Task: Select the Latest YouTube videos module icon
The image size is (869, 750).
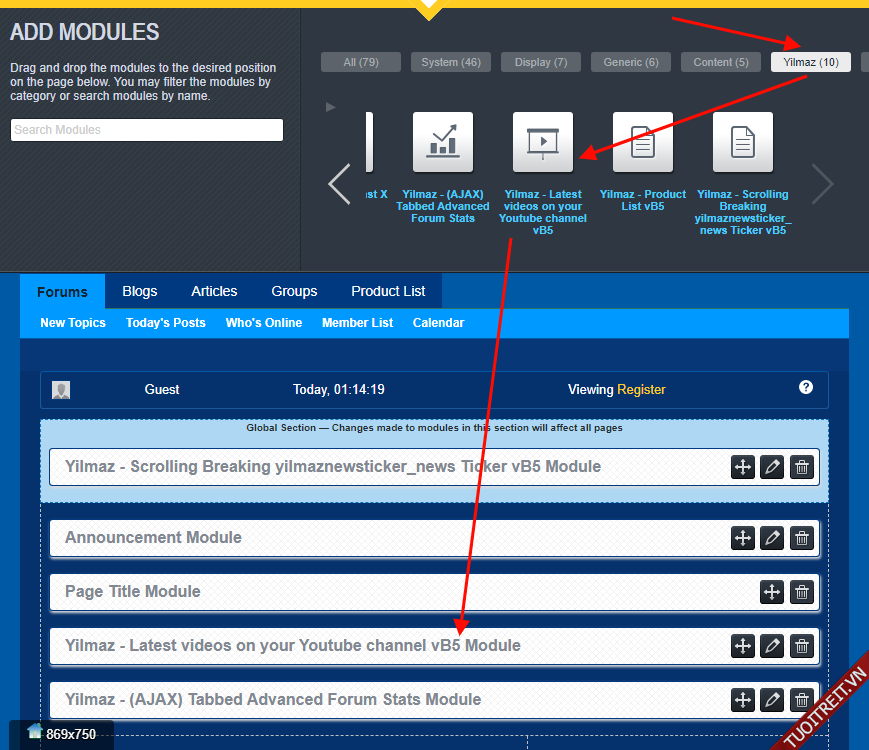Action: click(543, 143)
